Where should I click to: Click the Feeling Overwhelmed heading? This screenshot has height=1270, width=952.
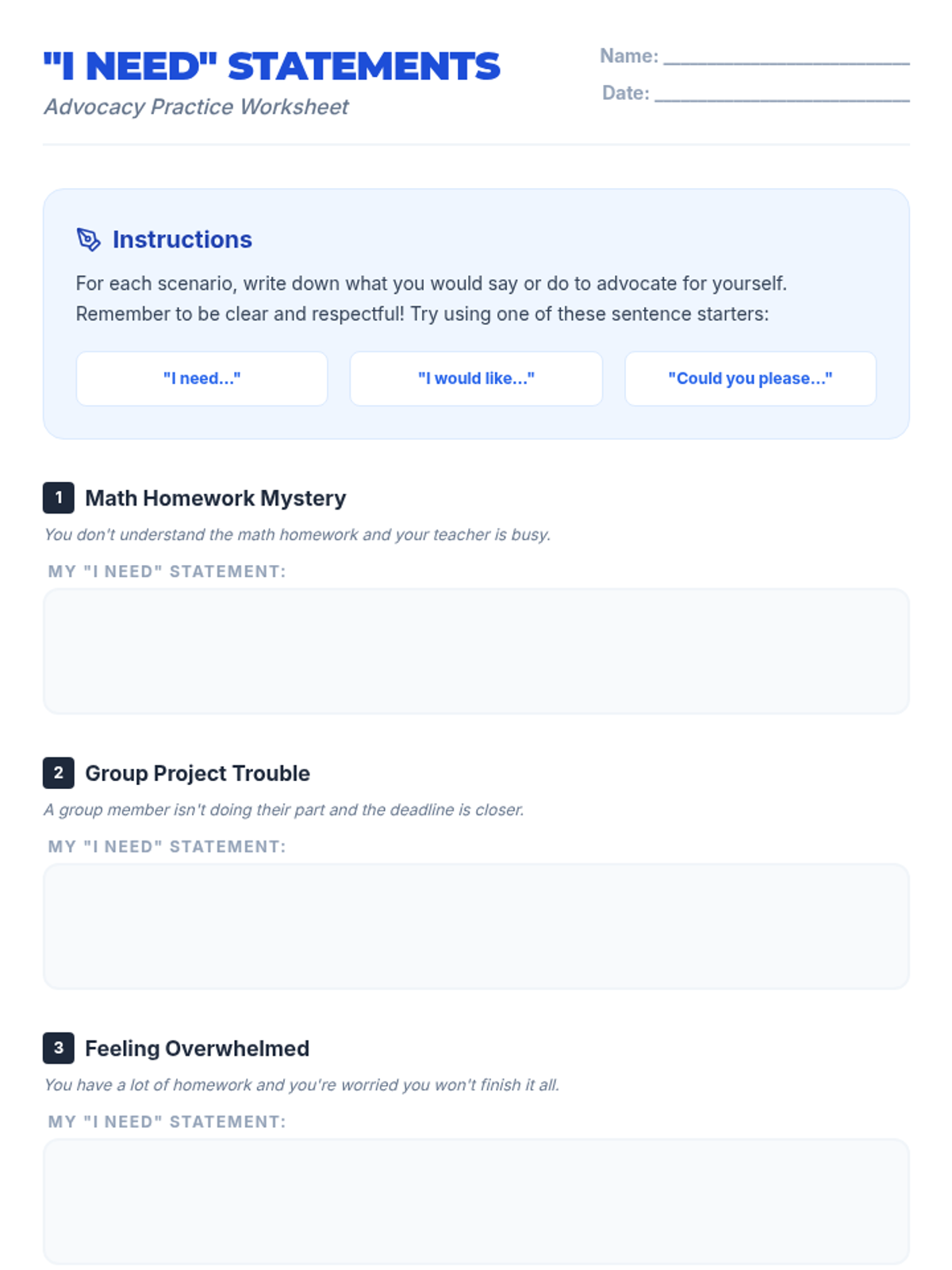click(x=197, y=1048)
